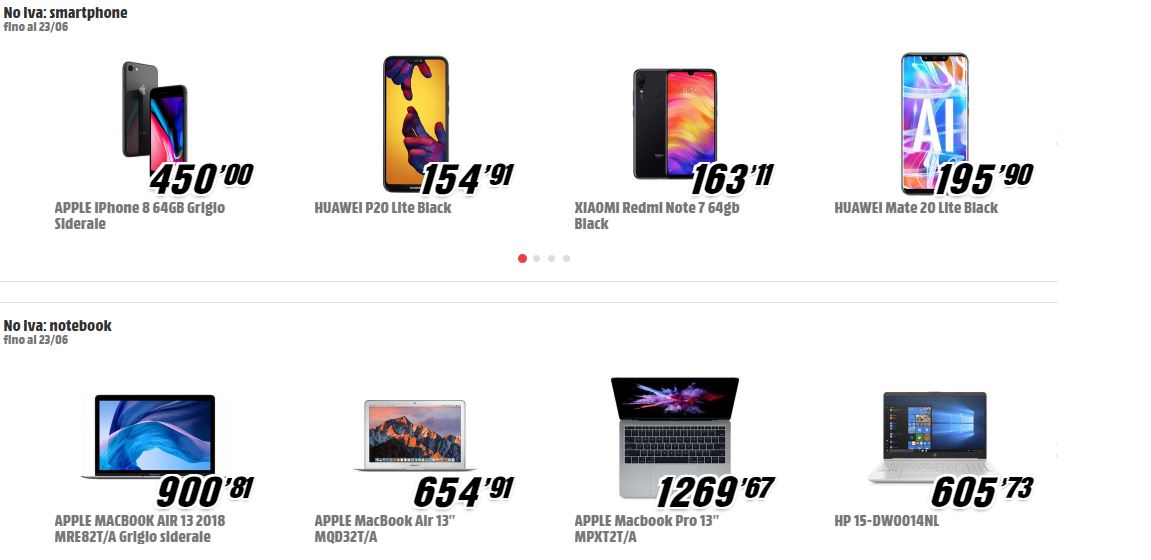Select the MacBook Pro 13" laptop image

tap(675, 437)
